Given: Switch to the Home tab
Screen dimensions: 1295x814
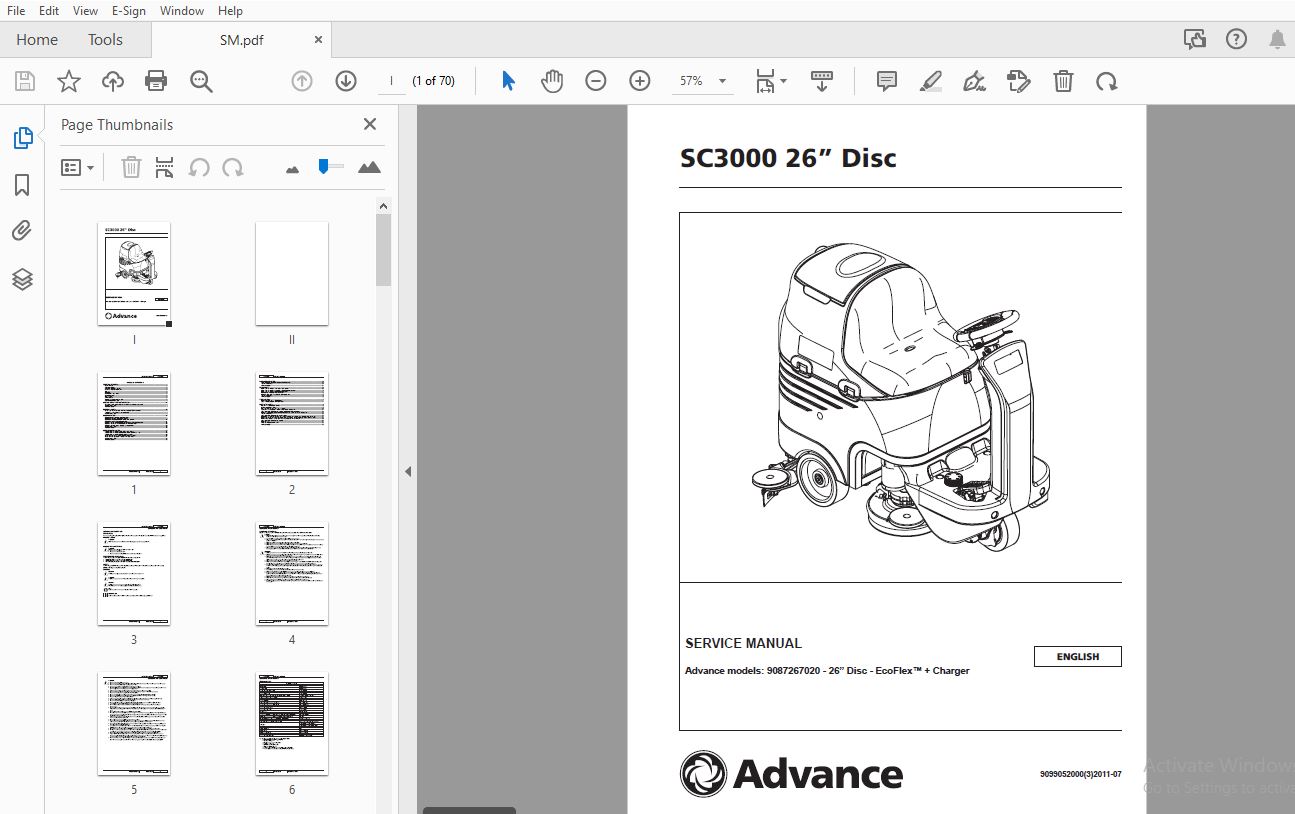Looking at the screenshot, I should (37, 40).
